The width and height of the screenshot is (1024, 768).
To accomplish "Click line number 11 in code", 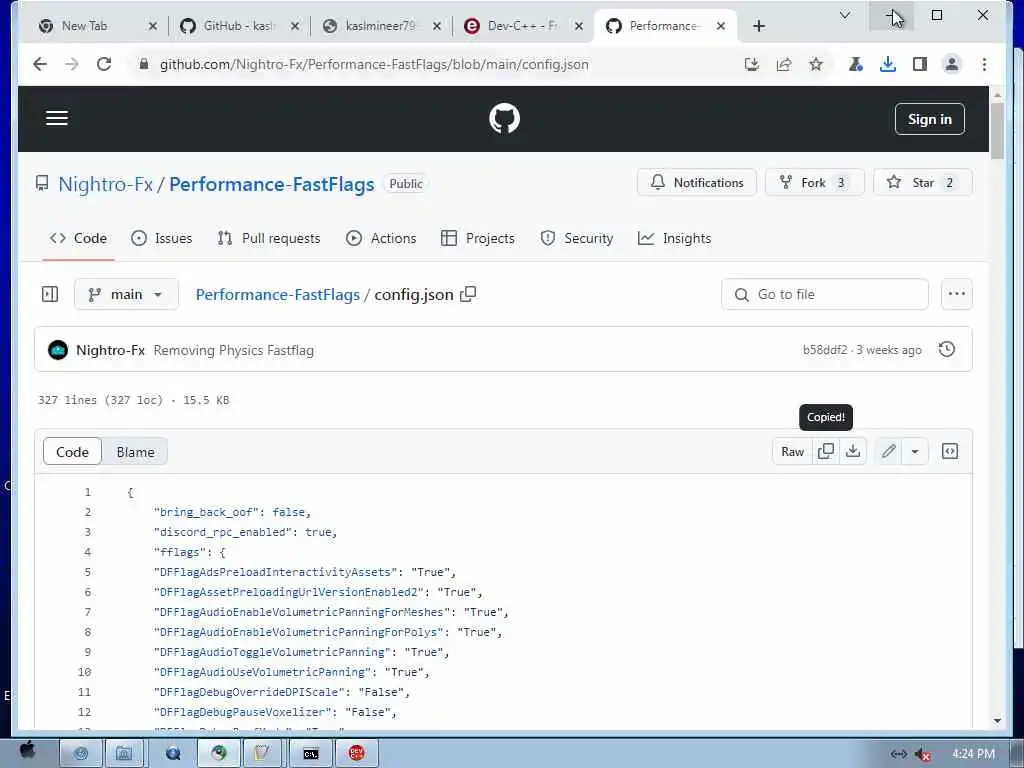I will [x=84, y=692].
